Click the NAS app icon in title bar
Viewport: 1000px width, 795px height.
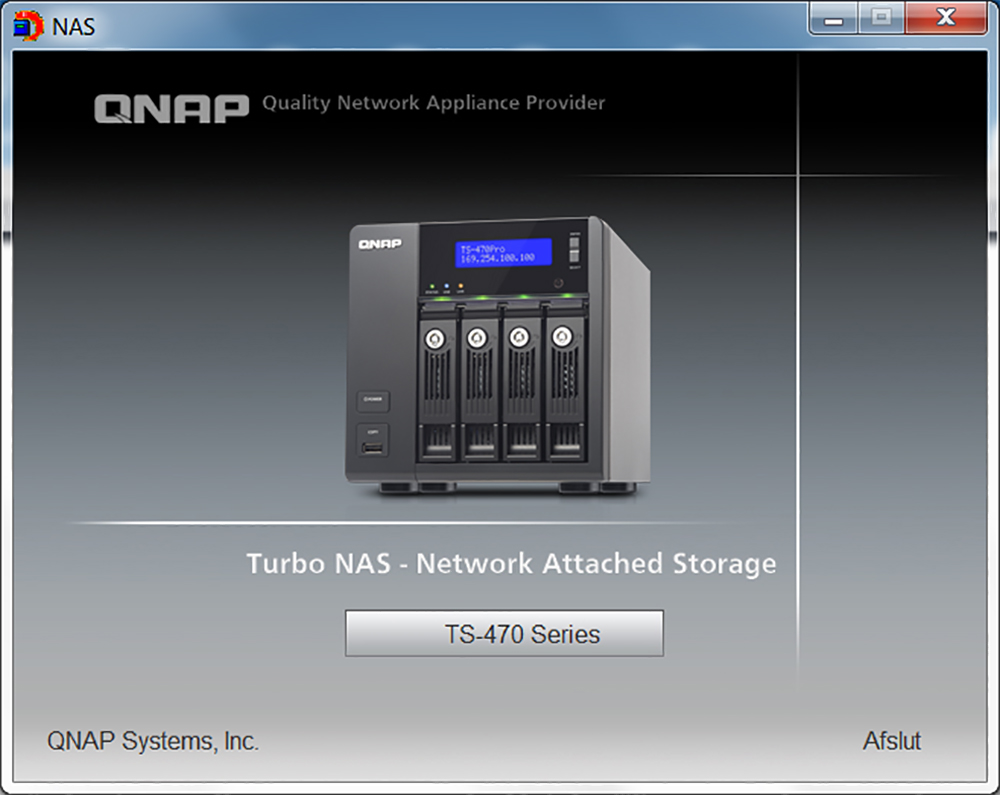click(x=28, y=26)
